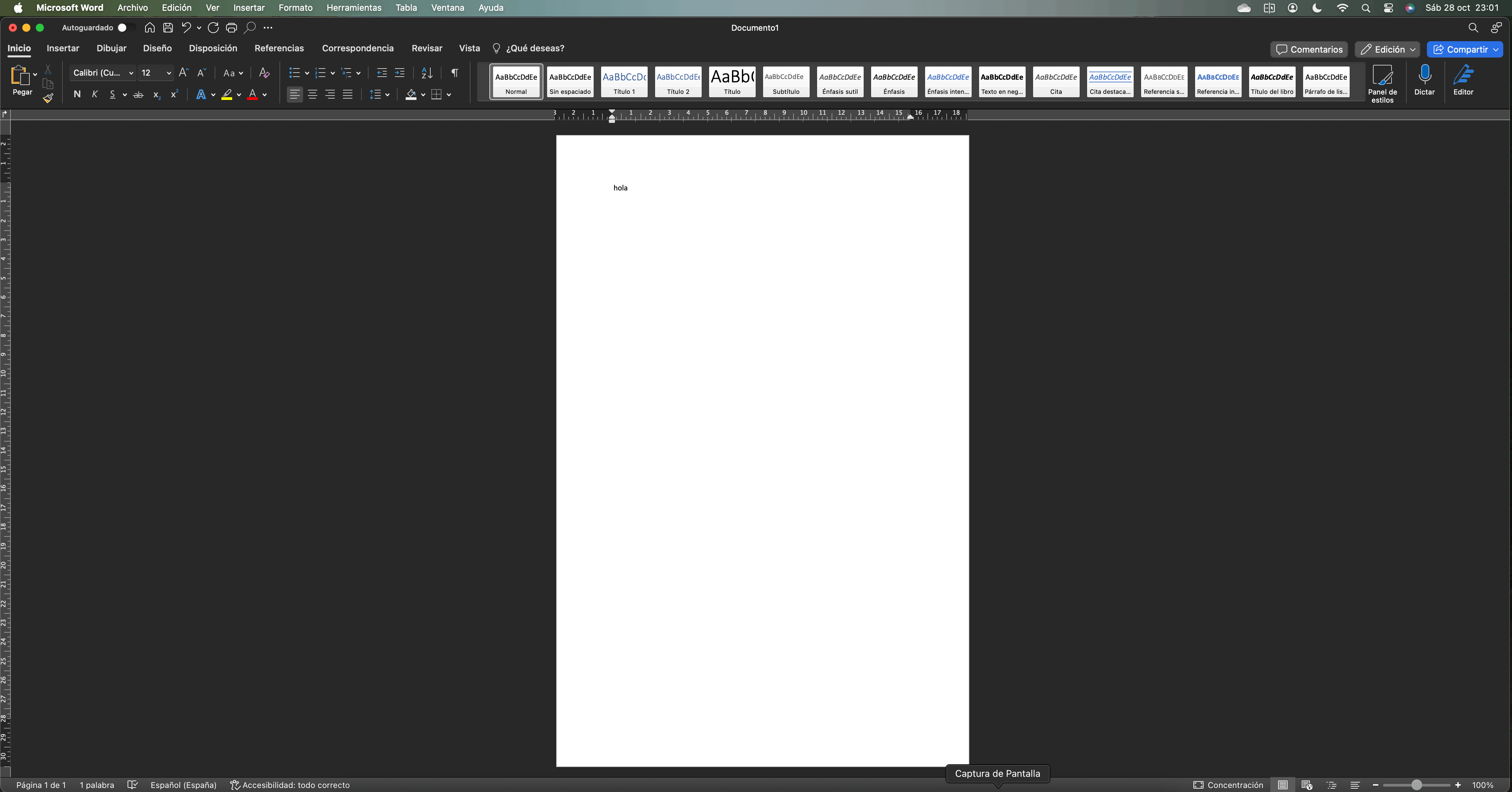Open the Revisar ribbon tab

pyautogui.click(x=427, y=48)
